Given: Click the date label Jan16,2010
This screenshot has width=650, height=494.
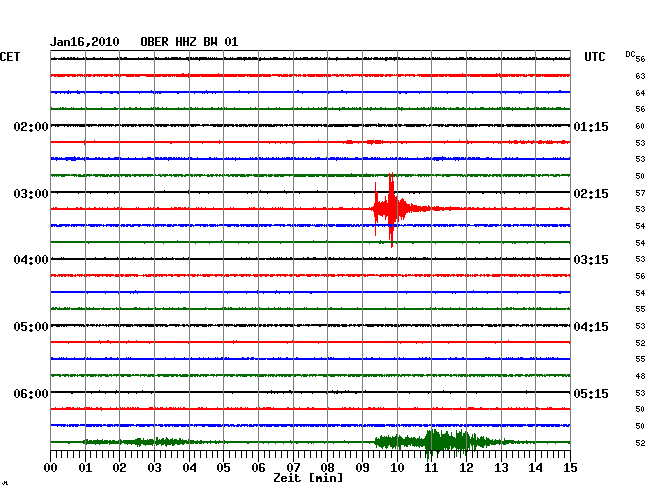Looking at the screenshot, I should click(x=85, y=42).
